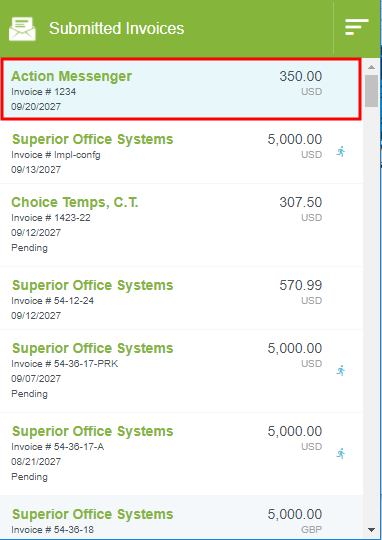The height and width of the screenshot is (540, 382).
Task: Select Superior Office Systems invoice 54-36-17-A
Action: [181, 454]
